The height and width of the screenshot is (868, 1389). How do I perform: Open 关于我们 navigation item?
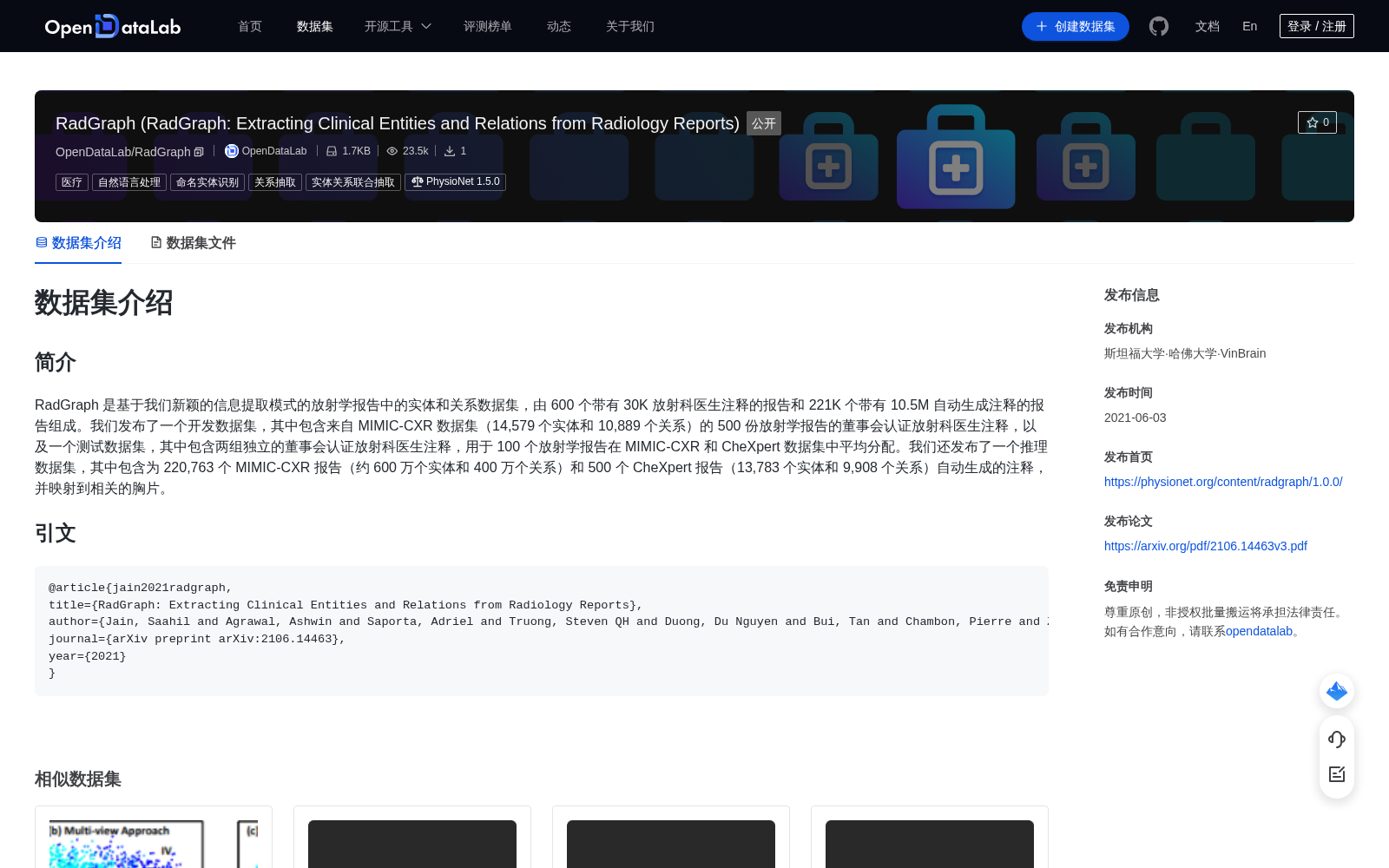coord(630,26)
